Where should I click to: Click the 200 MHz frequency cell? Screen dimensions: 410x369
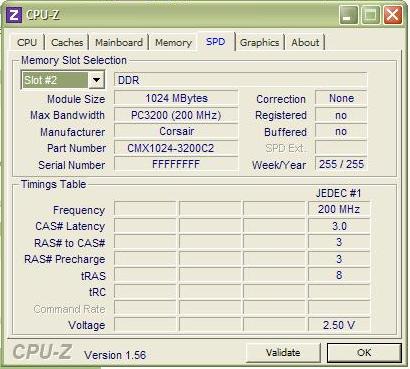click(339, 209)
